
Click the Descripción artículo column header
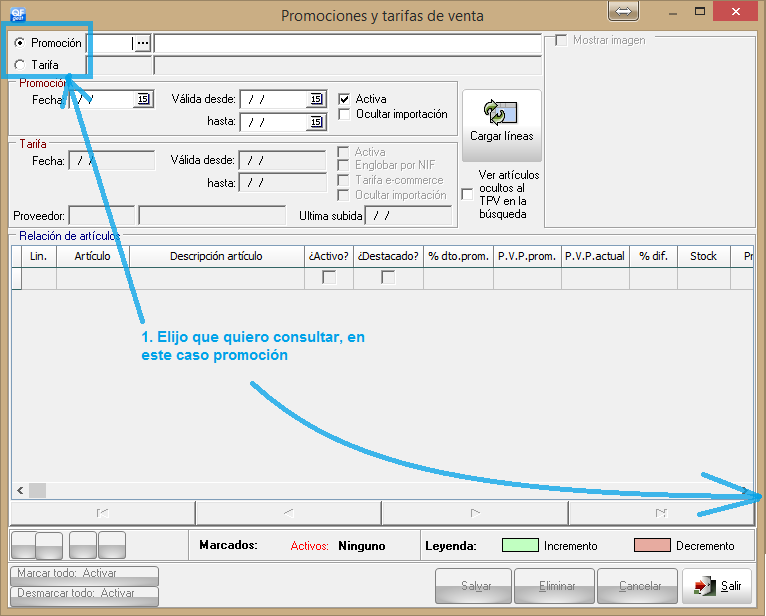coord(216,256)
